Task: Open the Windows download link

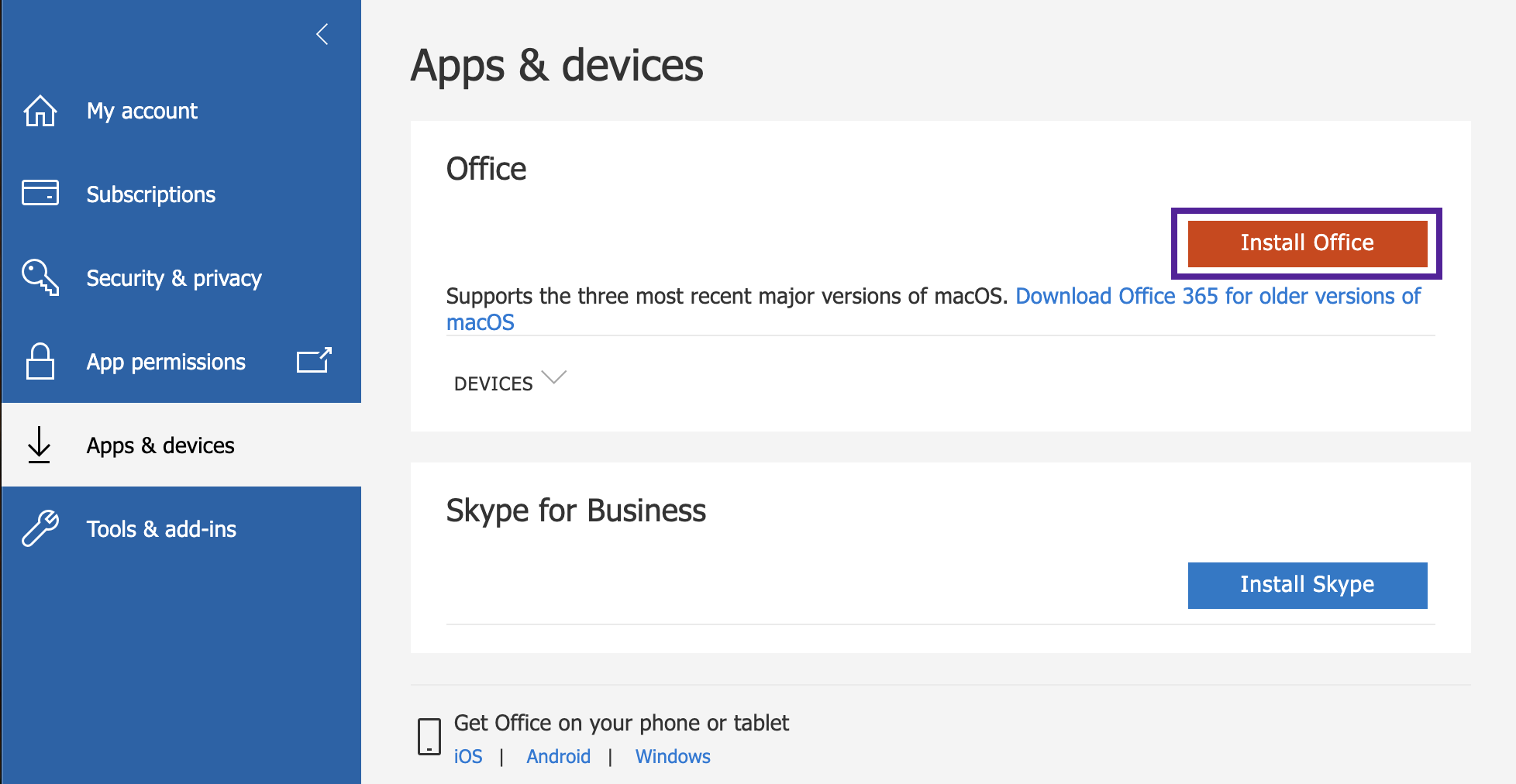Action: point(673,756)
